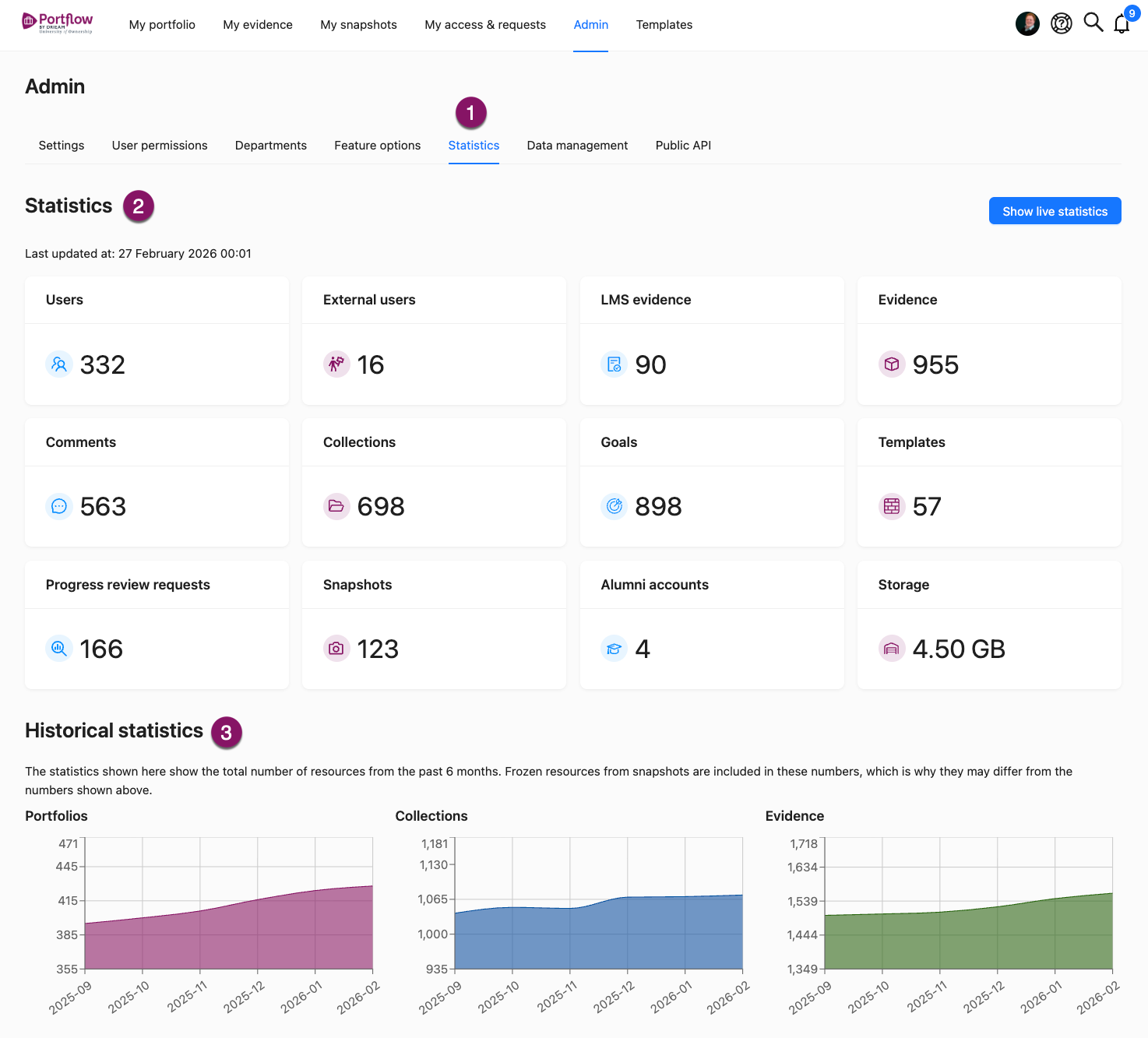
Task: Click the Alumni accounts count 4
Action: 643,649
